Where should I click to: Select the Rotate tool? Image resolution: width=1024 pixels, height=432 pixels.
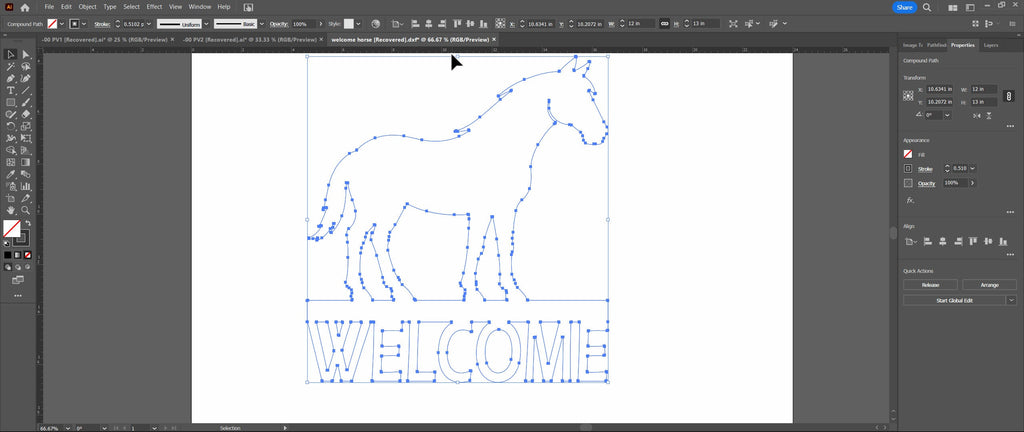(11, 127)
